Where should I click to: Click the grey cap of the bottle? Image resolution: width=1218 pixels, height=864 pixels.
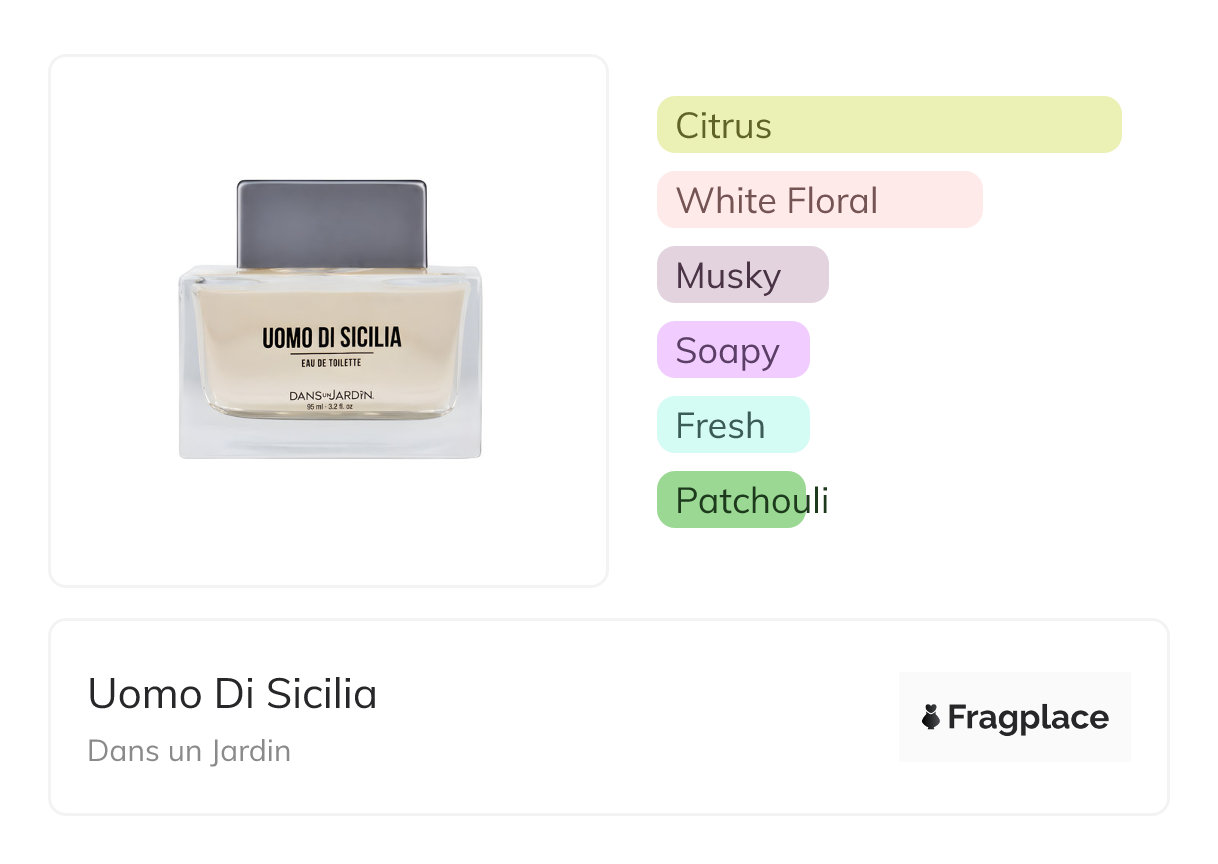tap(332, 224)
